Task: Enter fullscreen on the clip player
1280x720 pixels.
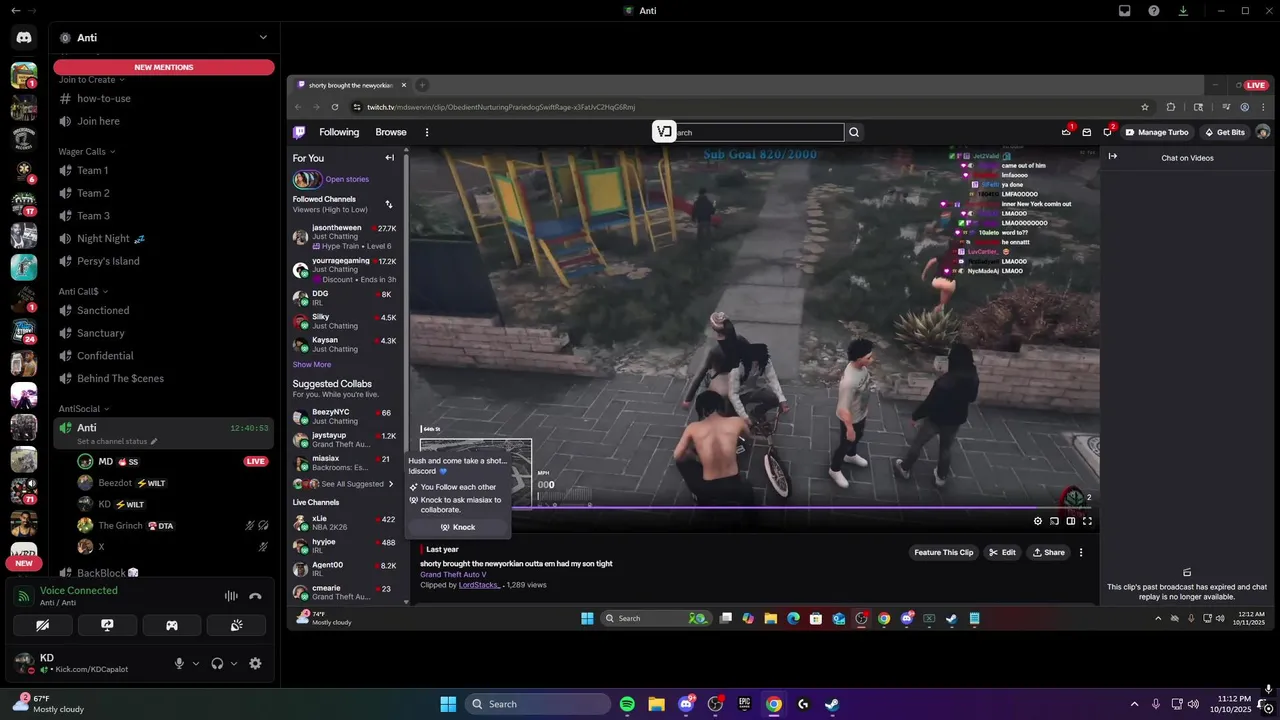Action: point(1087,521)
